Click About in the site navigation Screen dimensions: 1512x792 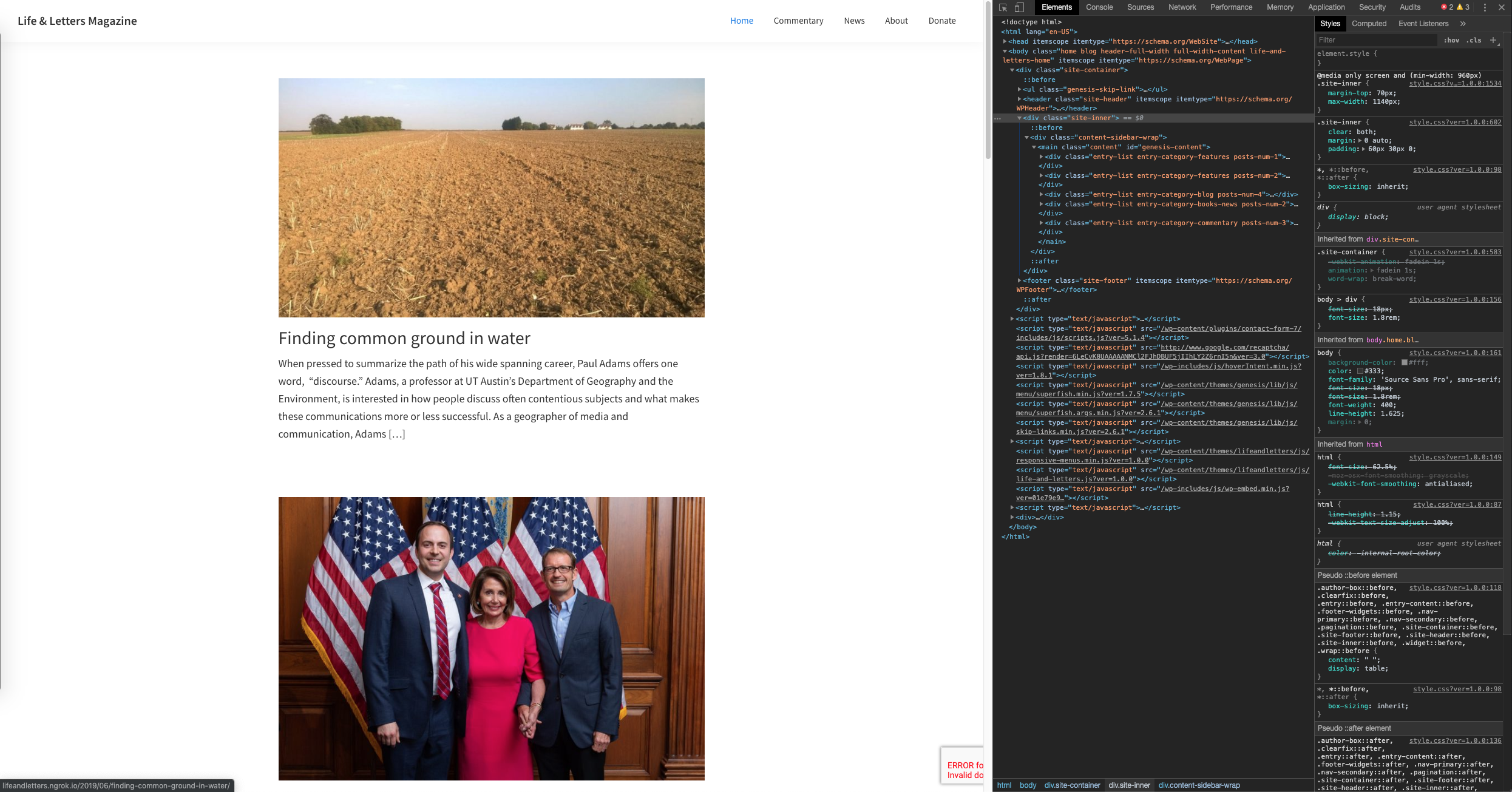click(x=896, y=21)
